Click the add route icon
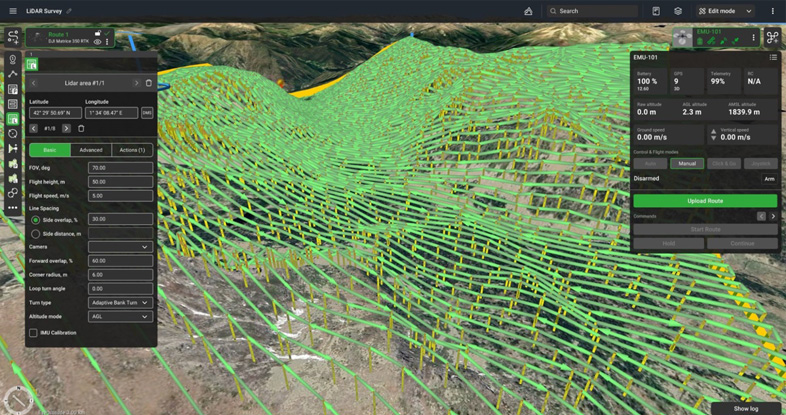The image size is (786, 415). 13,38
